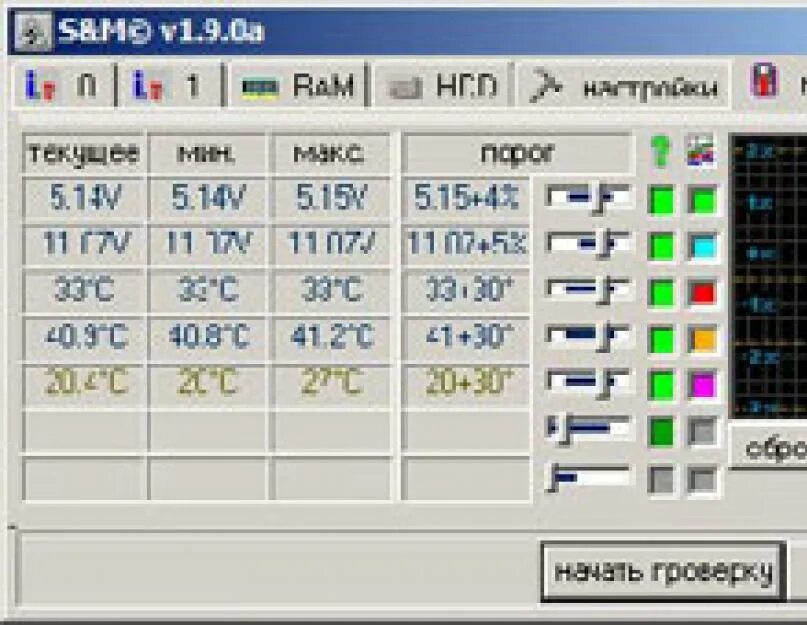The width and height of the screenshot is (807, 625).
Task: Click the black monitoring graph area
Action: coord(769,277)
